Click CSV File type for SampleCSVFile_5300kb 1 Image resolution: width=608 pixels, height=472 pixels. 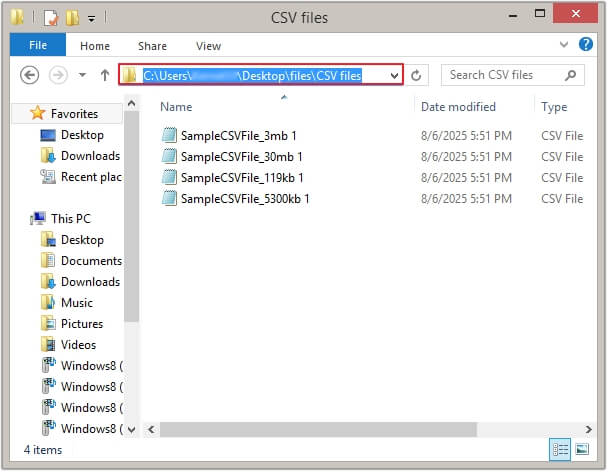(562, 199)
